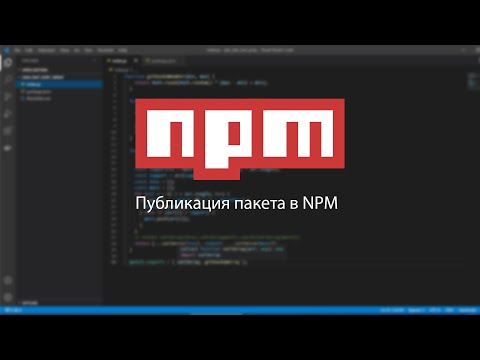Open the Search view in activity bar
The width and height of the screenshot is (480, 360).
8,80
